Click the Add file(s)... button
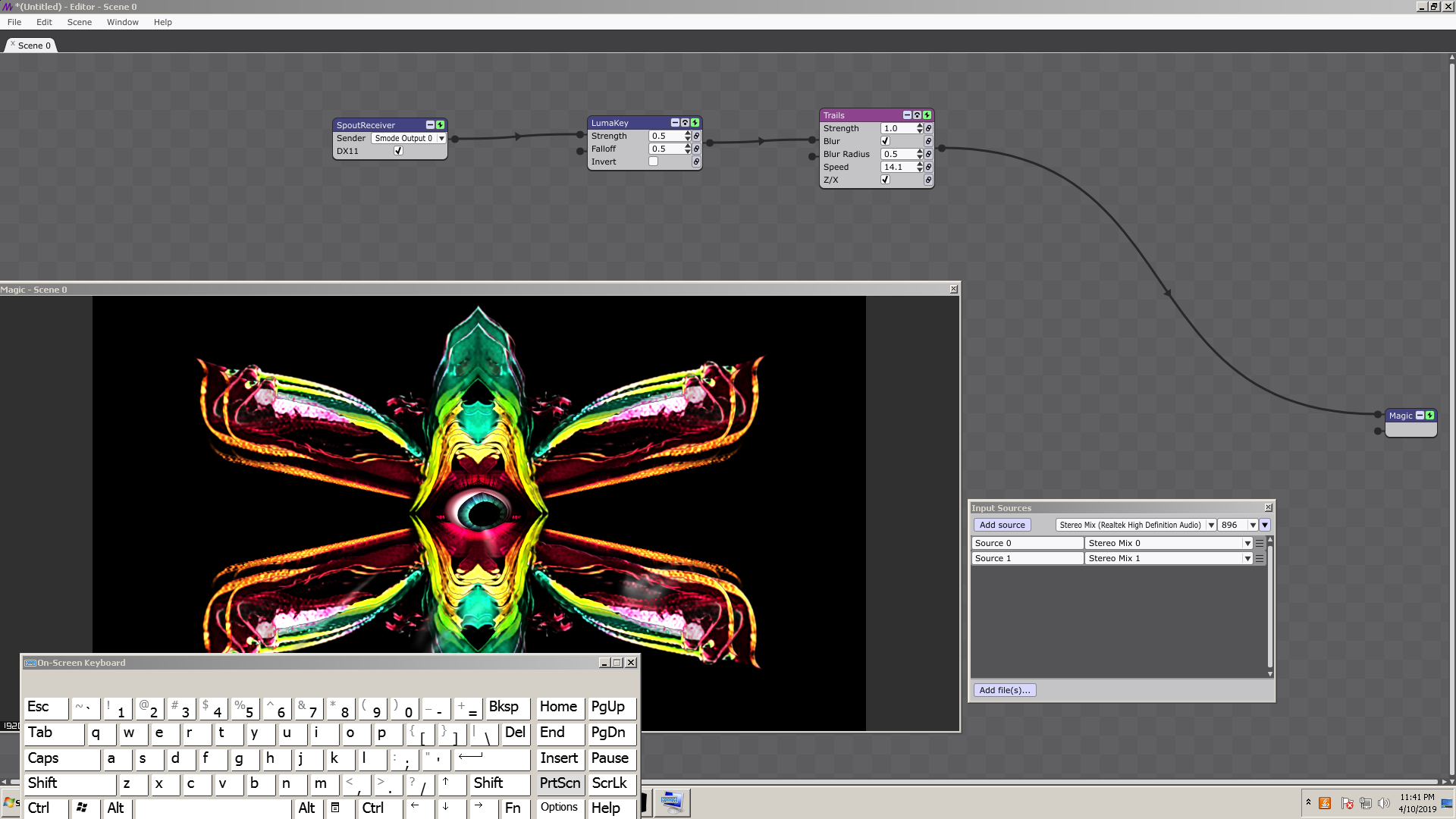This screenshot has height=819, width=1456. pyautogui.click(x=1005, y=690)
